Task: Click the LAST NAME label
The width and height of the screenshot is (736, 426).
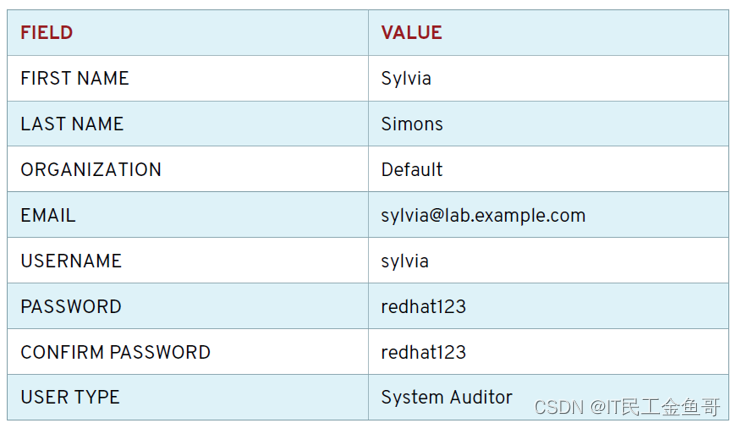Action: click(72, 124)
